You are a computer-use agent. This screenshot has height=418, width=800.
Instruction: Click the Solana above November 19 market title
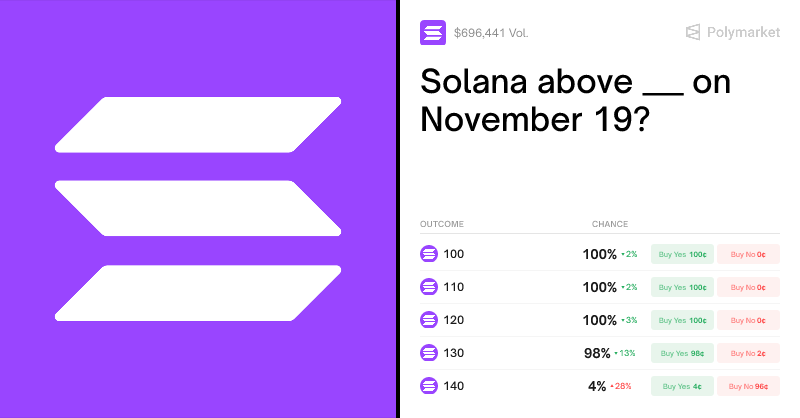tap(575, 100)
